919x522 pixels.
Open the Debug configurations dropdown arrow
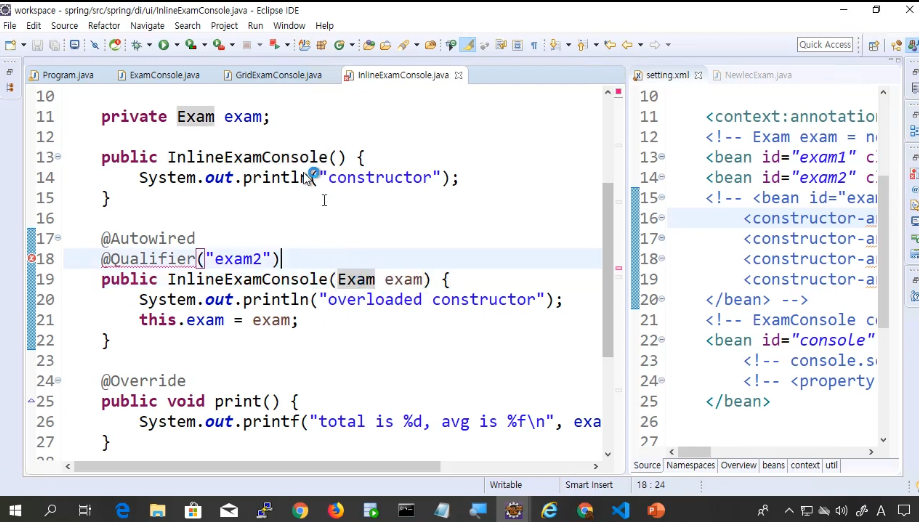pyautogui.click(x=149, y=45)
